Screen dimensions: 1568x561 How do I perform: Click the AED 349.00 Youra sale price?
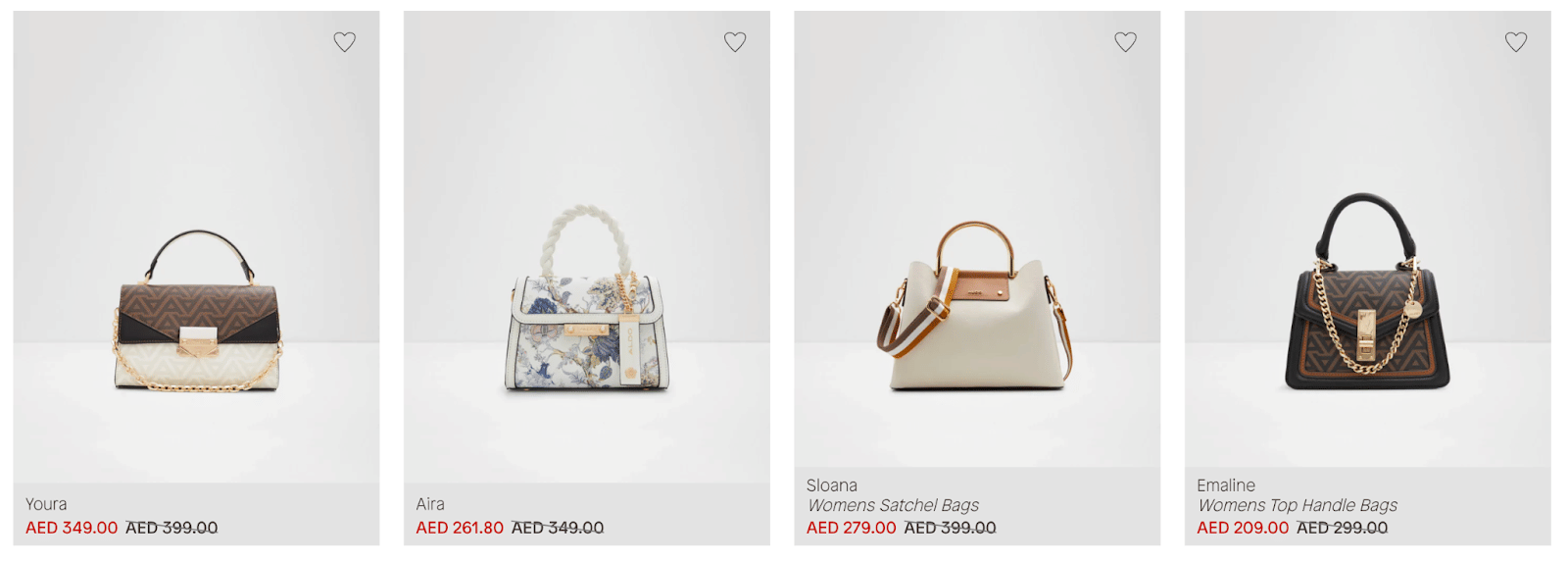[x=72, y=528]
